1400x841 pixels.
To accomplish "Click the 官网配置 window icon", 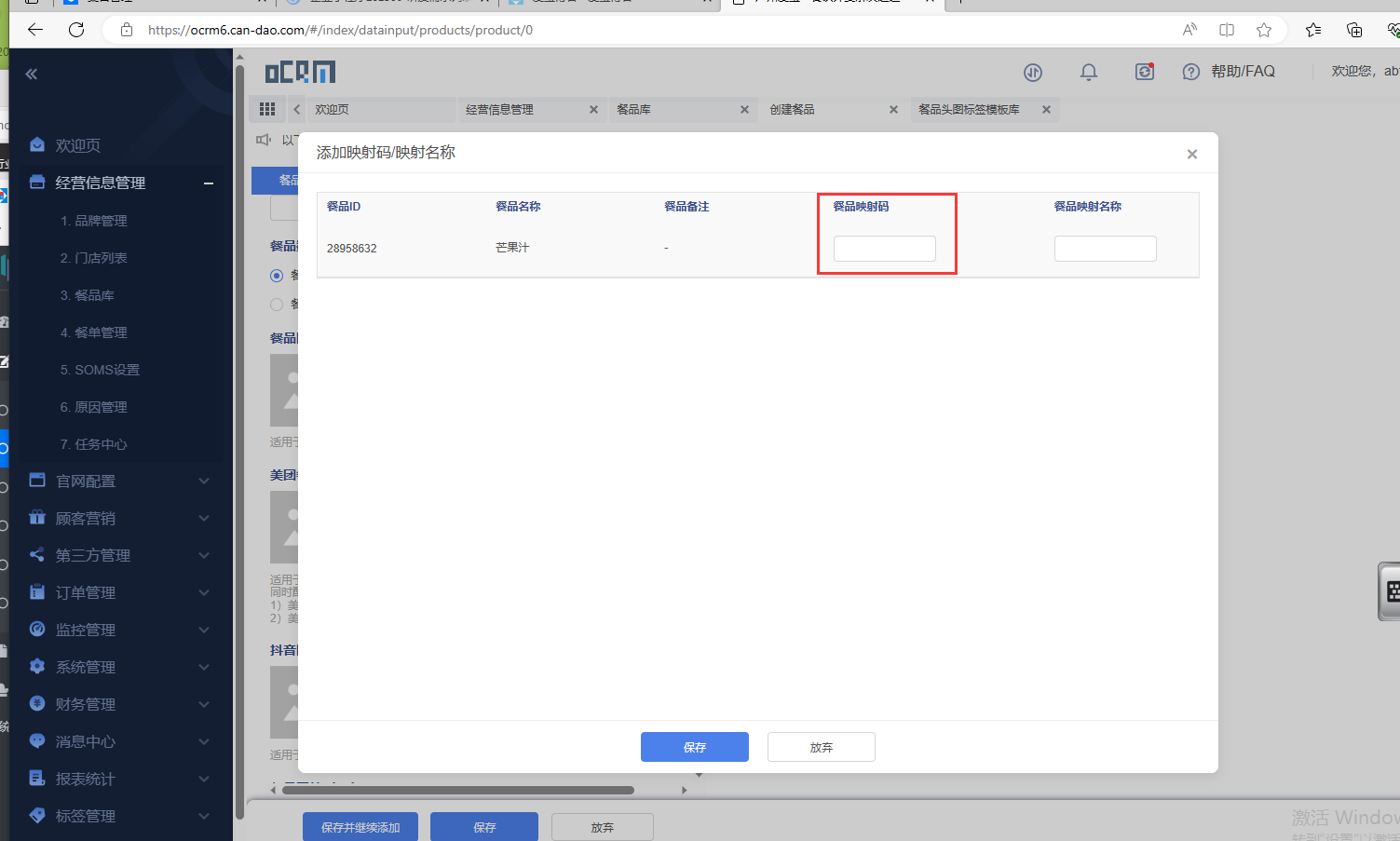I will (37, 481).
